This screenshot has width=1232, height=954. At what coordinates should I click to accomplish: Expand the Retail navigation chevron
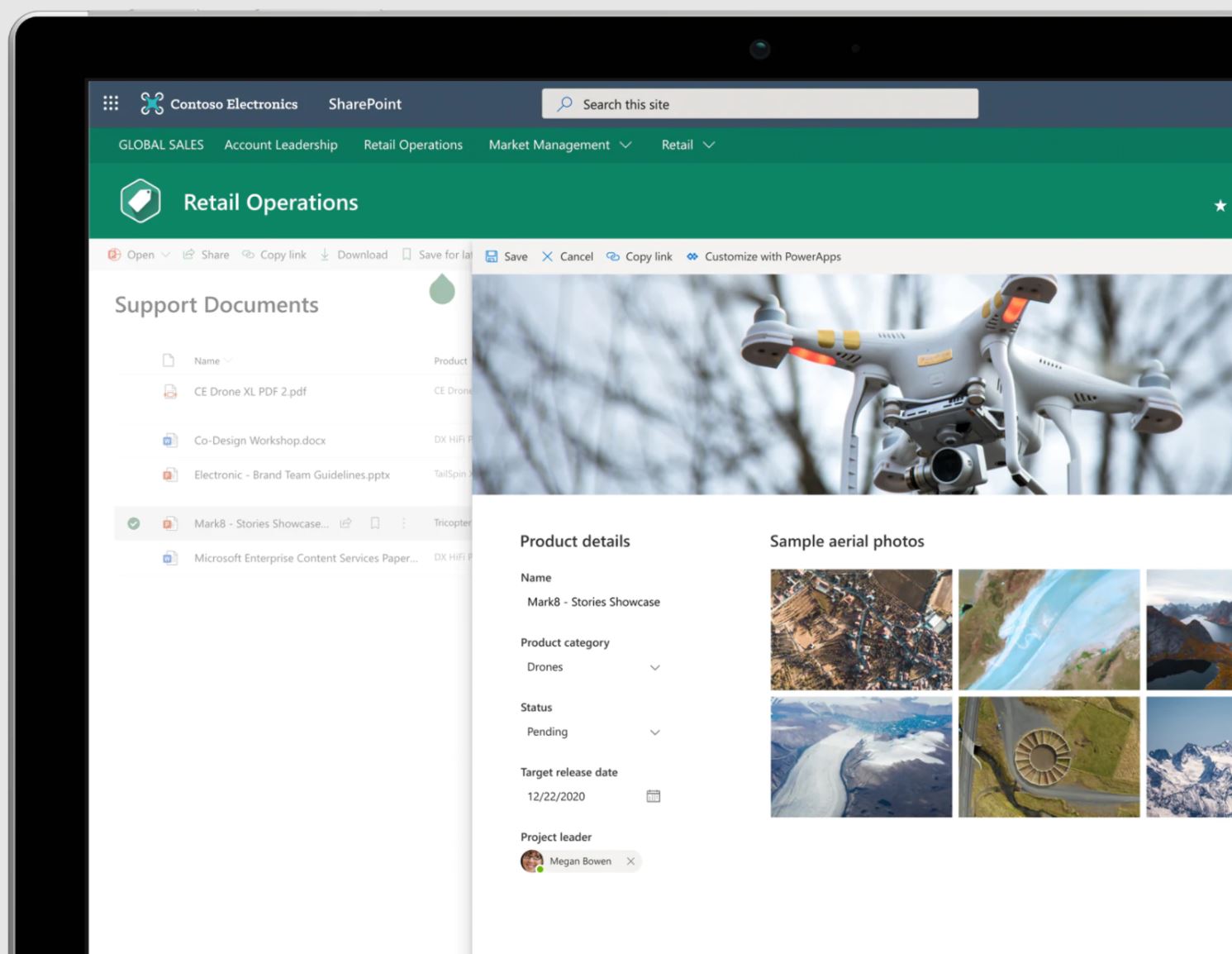coord(709,145)
